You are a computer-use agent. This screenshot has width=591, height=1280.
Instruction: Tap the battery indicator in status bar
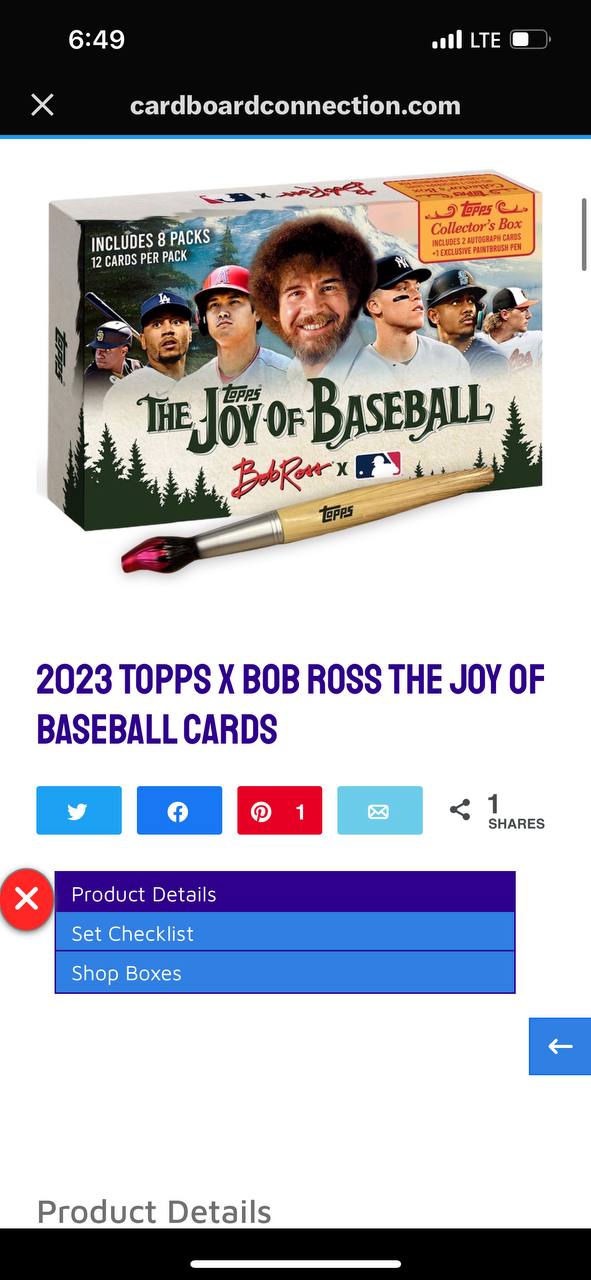tap(529, 40)
